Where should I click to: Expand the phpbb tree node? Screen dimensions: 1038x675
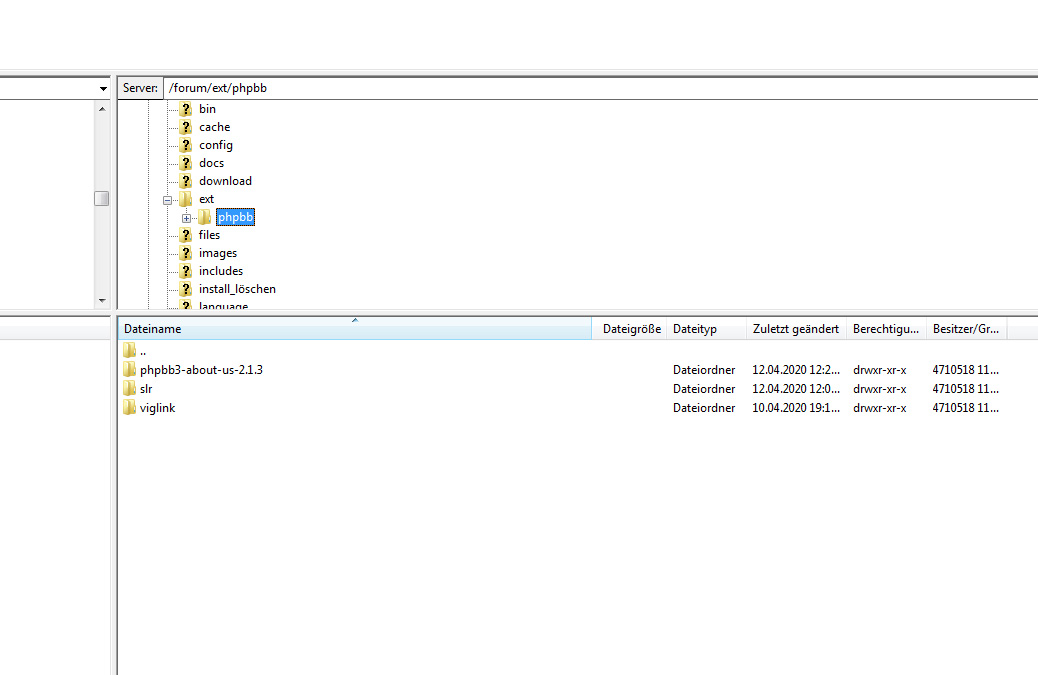click(186, 218)
